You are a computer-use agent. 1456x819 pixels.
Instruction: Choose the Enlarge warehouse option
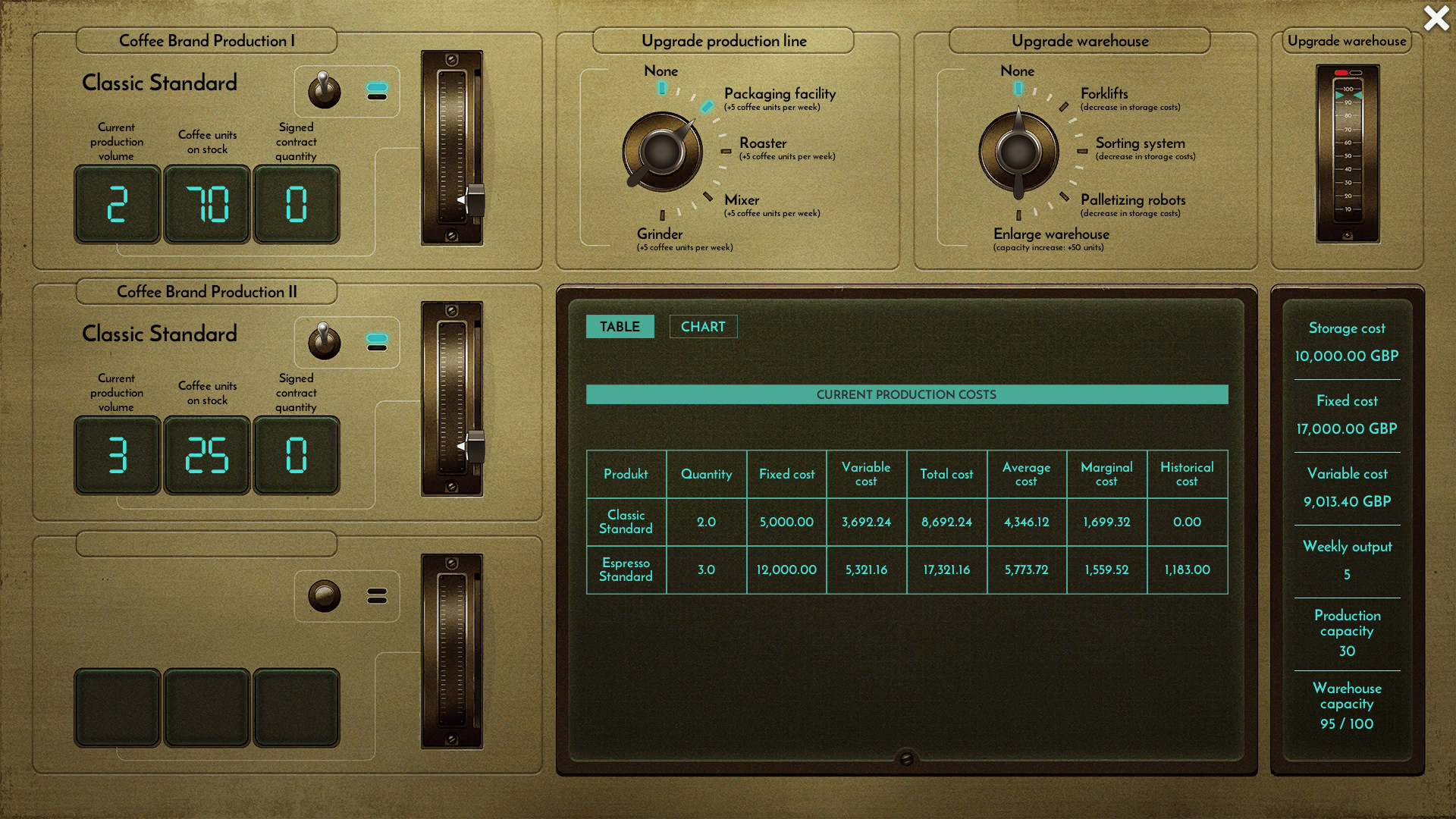[1051, 234]
